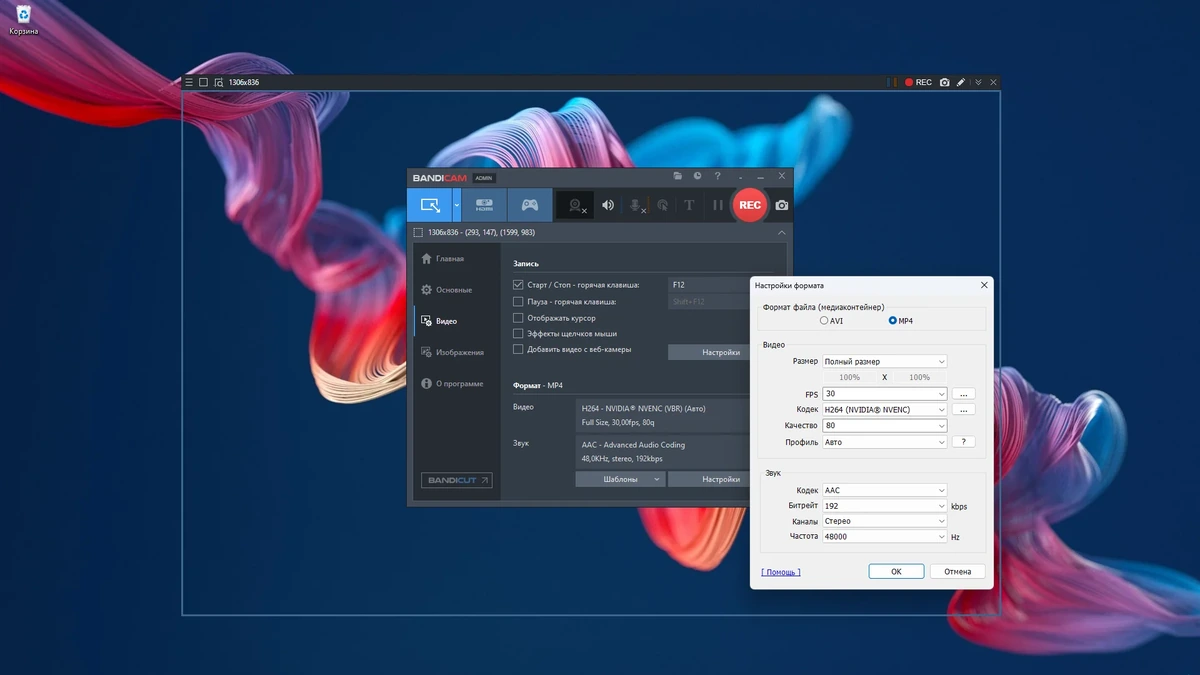Start recording with the big REC button
This screenshot has width=1200, height=675.
click(750, 205)
